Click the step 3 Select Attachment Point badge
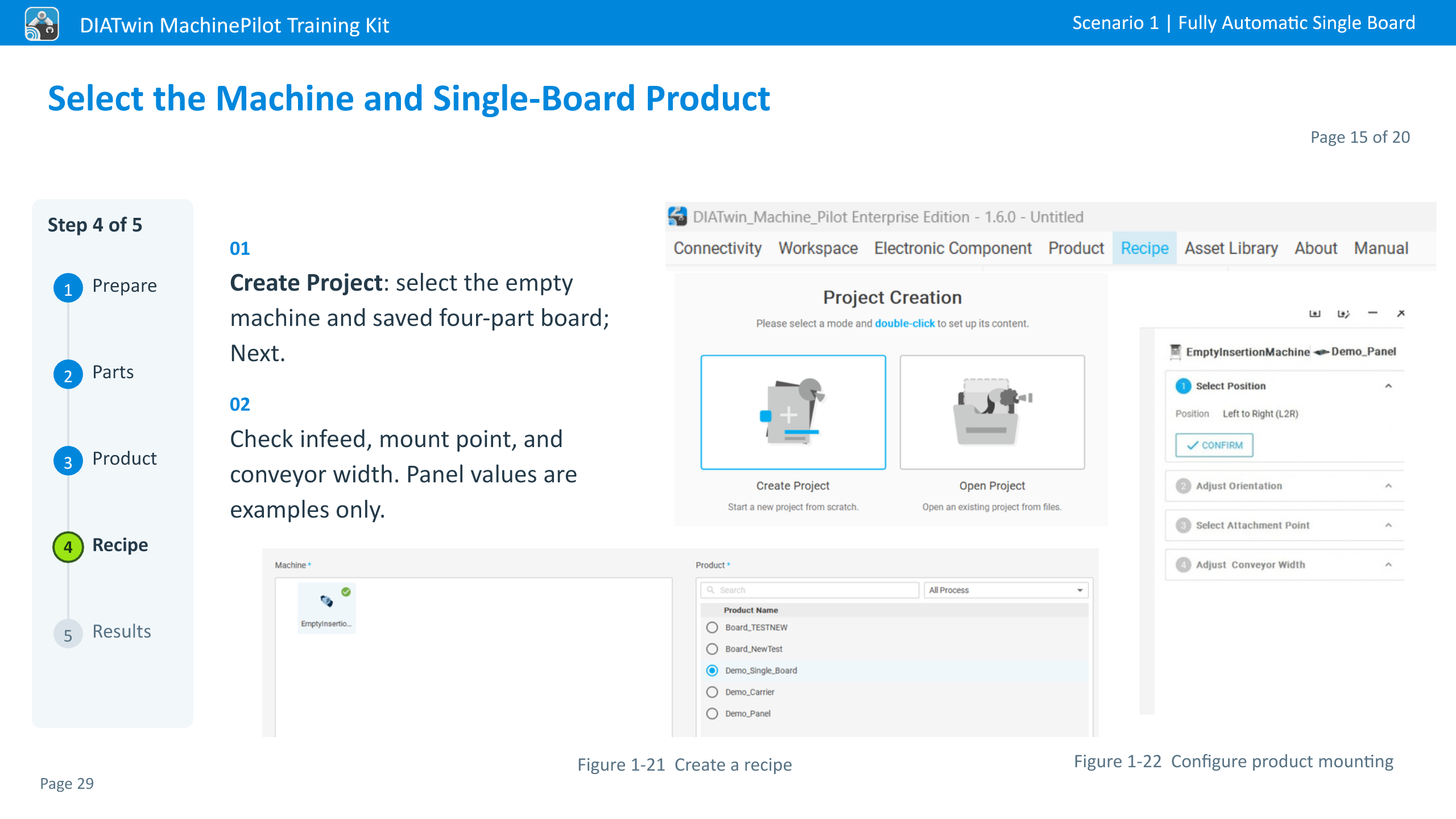Viewport: 1456px width, 819px height. point(1183,526)
